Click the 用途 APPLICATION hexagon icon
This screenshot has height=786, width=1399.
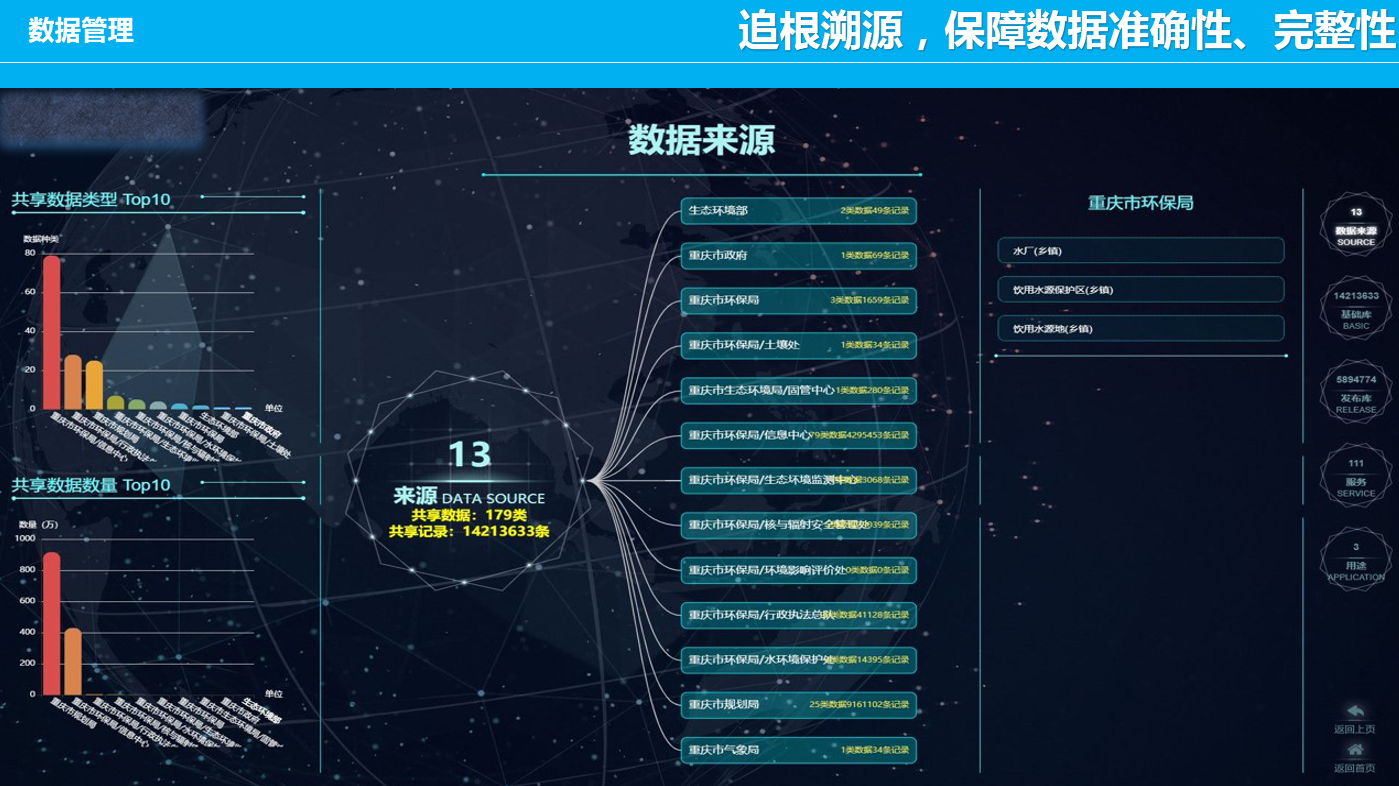pos(1355,560)
